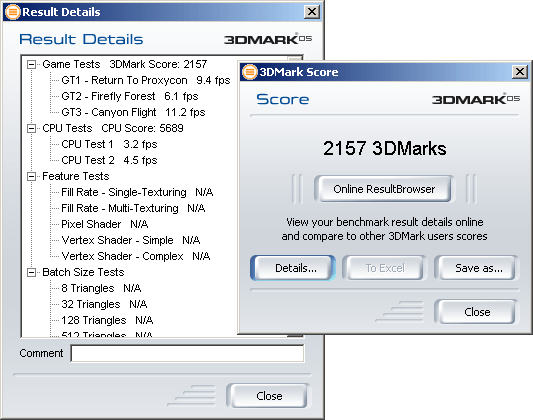The height and width of the screenshot is (420, 533).
Task: Close the 3DMark Score window with X
Action: pyautogui.click(x=520, y=72)
